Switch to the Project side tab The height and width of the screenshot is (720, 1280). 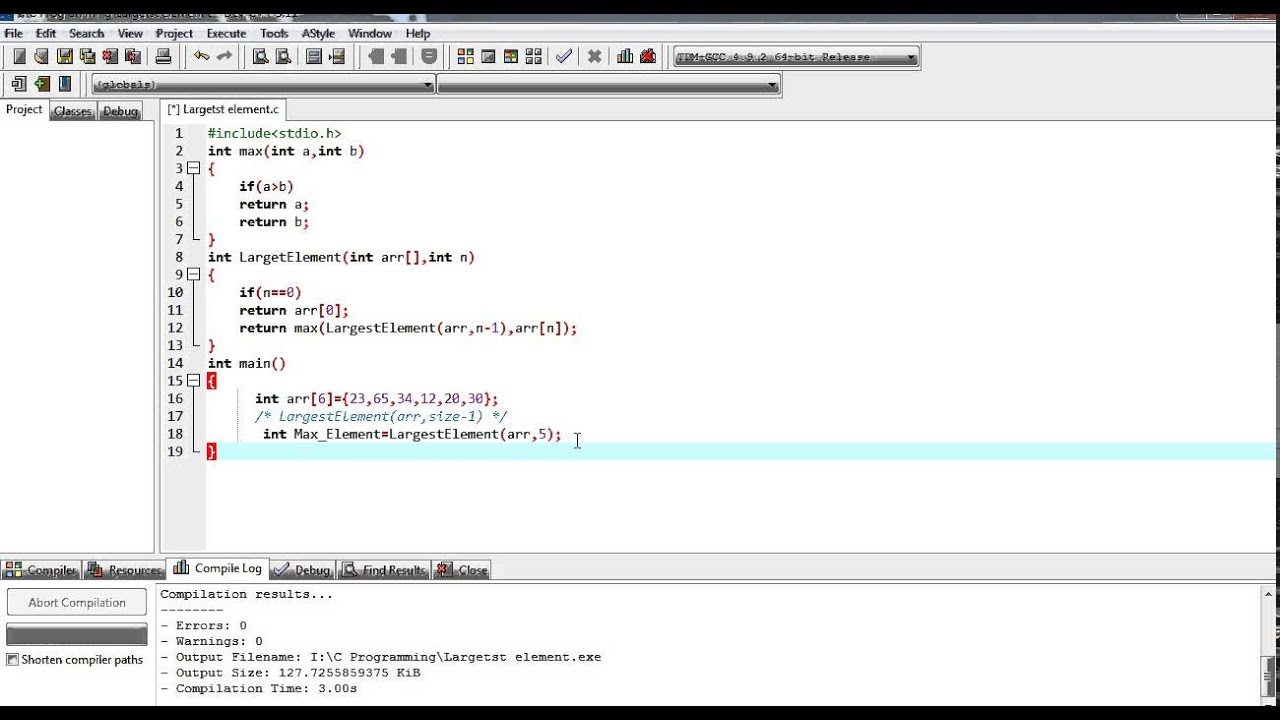tap(24, 110)
